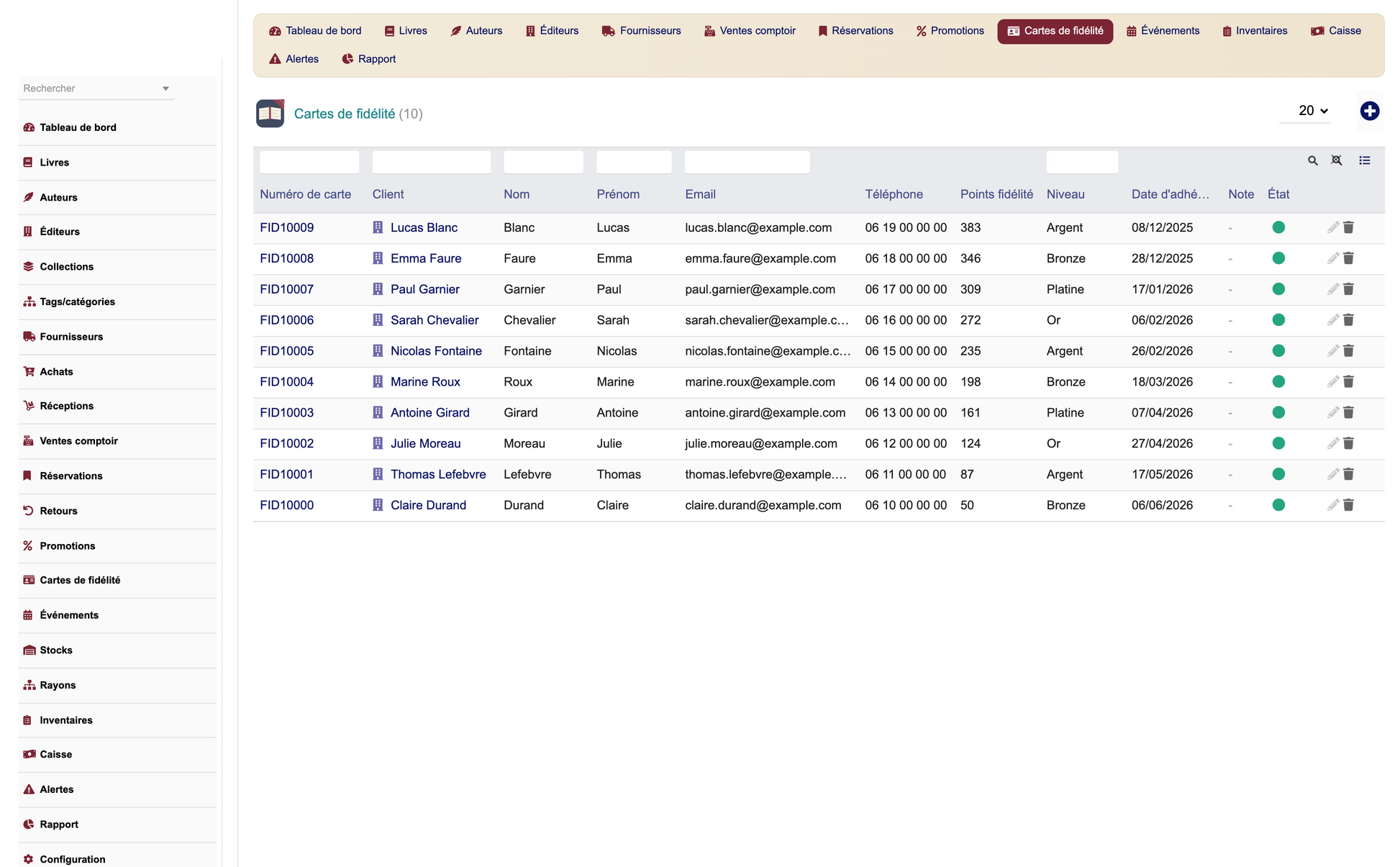This screenshot has width=1400, height=867.
Task: Click the Email filter input field
Action: pyautogui.click(x=747, y=162)
